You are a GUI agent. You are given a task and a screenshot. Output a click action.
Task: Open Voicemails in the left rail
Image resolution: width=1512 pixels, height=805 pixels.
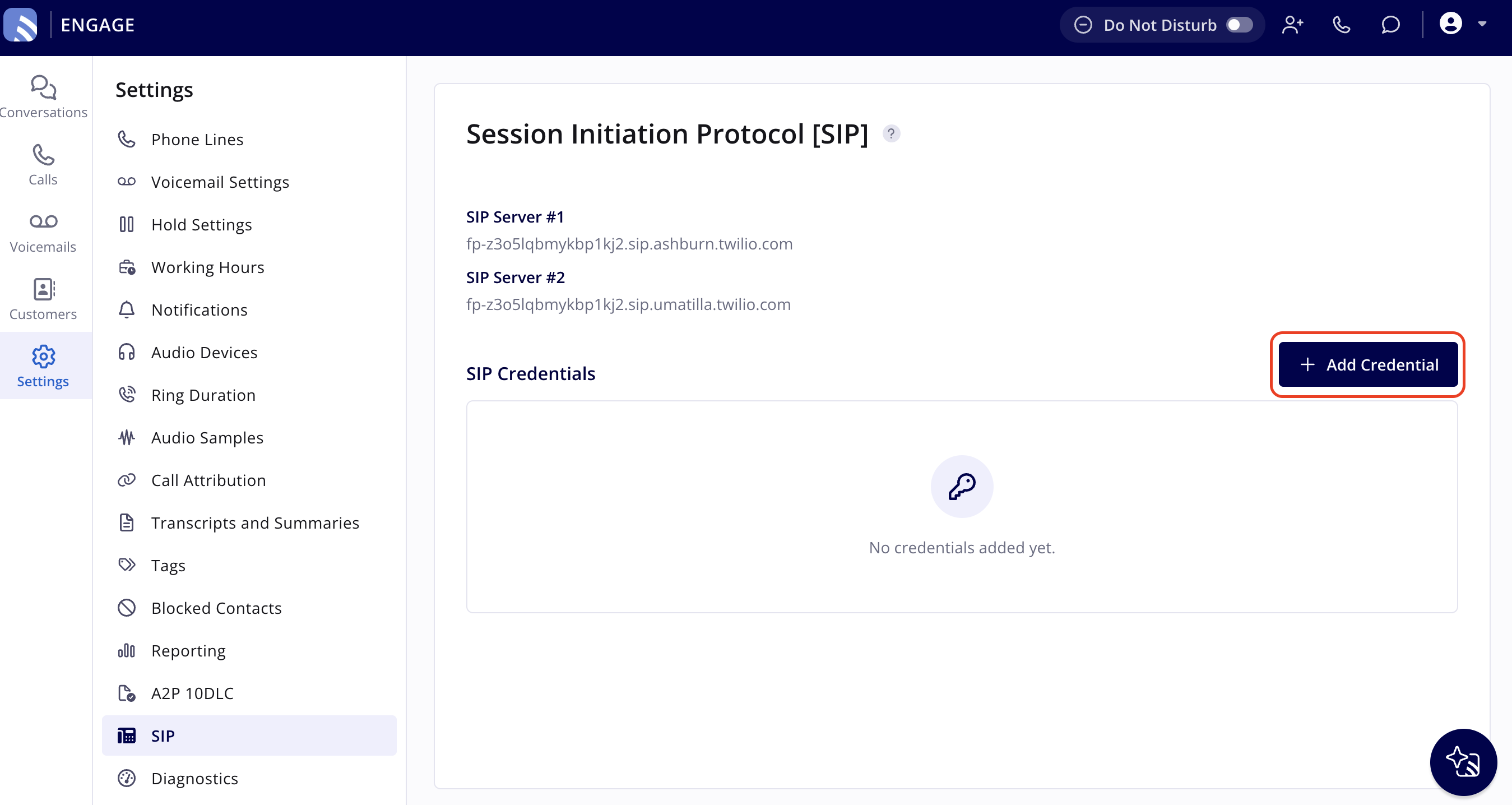click(44, 233)
